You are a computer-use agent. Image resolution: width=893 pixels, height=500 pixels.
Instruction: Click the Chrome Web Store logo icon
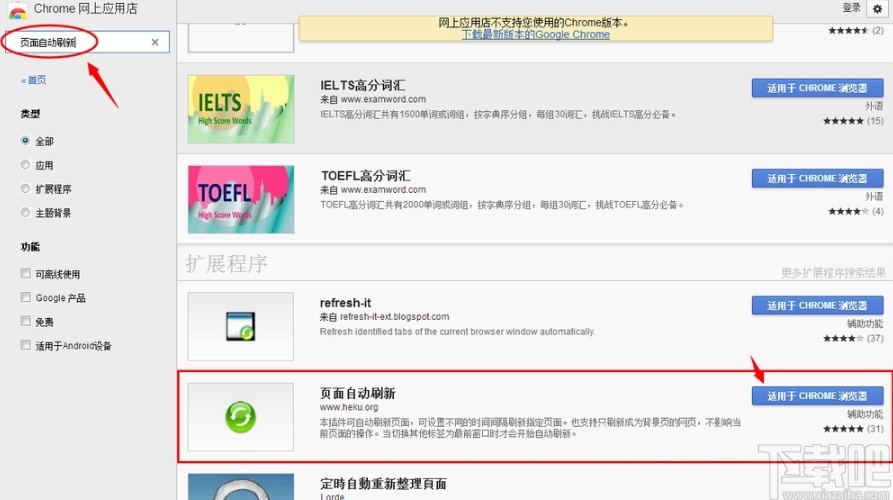pyautogui.click(x=17, y=10)
